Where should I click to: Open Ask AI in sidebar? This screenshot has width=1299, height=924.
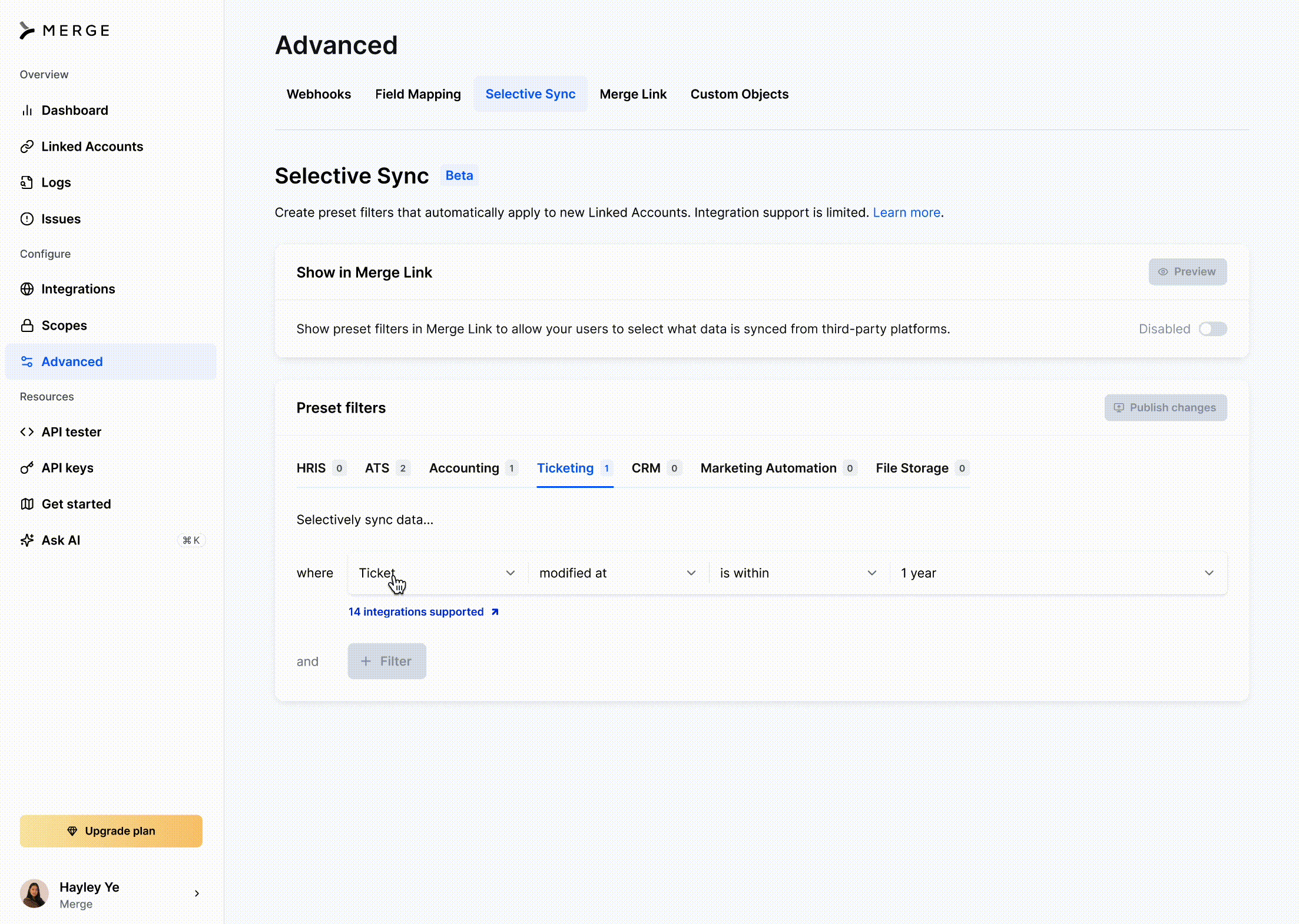coord(111,540)
